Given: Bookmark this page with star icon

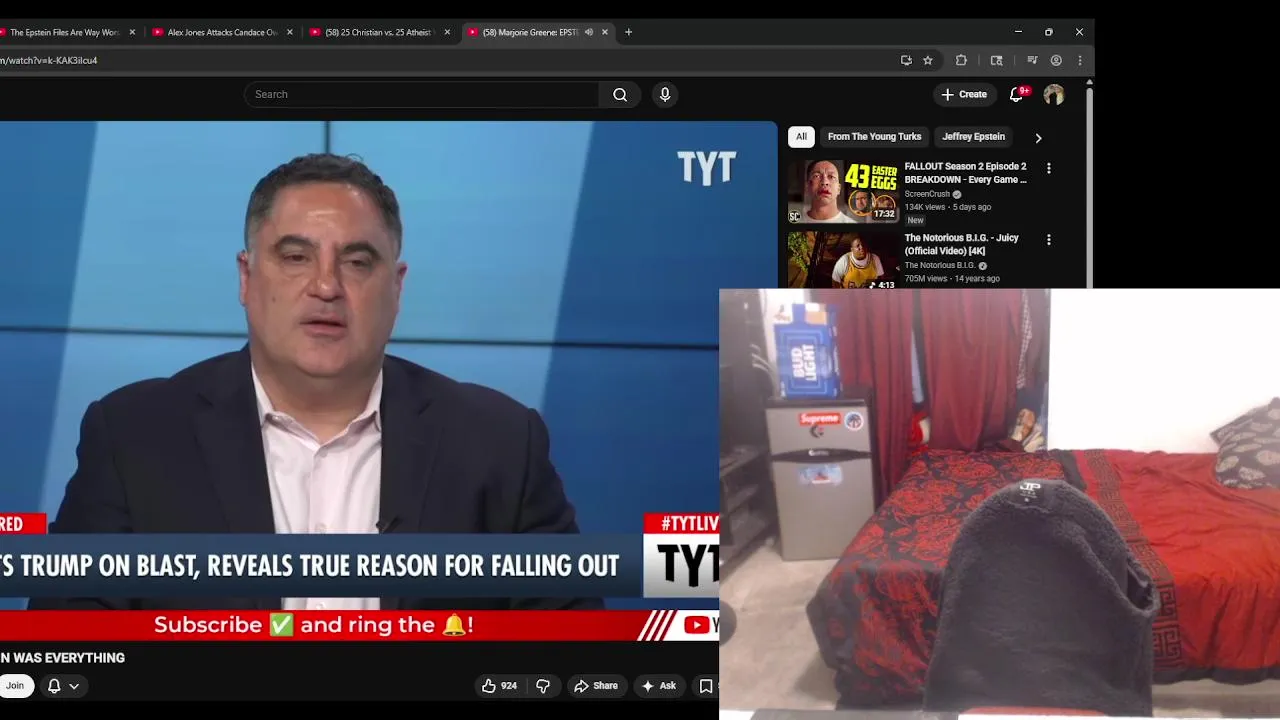Looking at the screenshot, I should click(x=928, y=60).
